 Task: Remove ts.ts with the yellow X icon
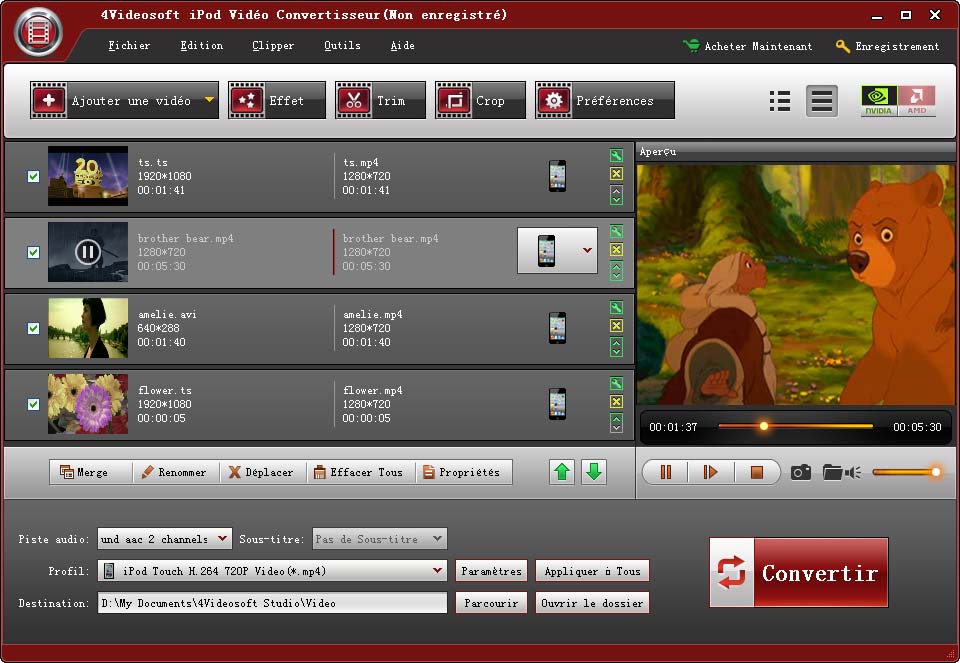point(616,174)
